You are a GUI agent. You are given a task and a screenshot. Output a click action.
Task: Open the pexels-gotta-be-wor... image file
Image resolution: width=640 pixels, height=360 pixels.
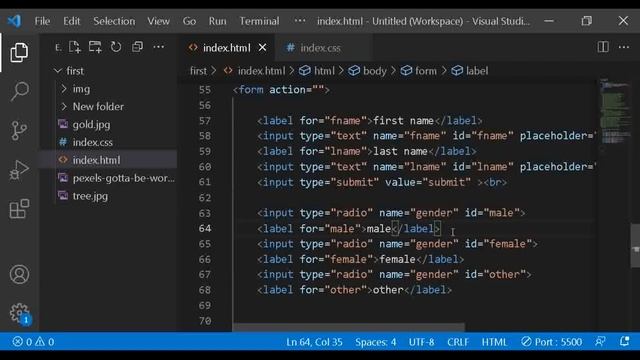[123, 178]
